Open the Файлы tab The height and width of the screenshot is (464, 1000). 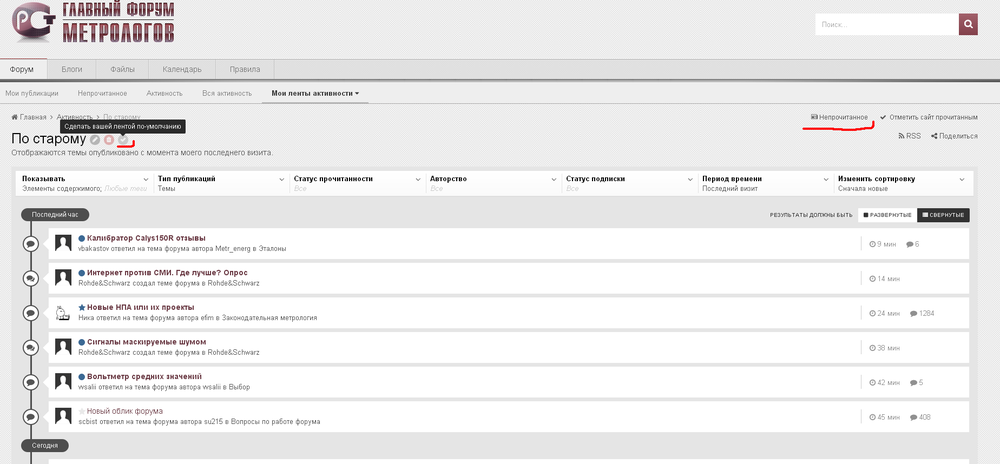tap(122, 69)
